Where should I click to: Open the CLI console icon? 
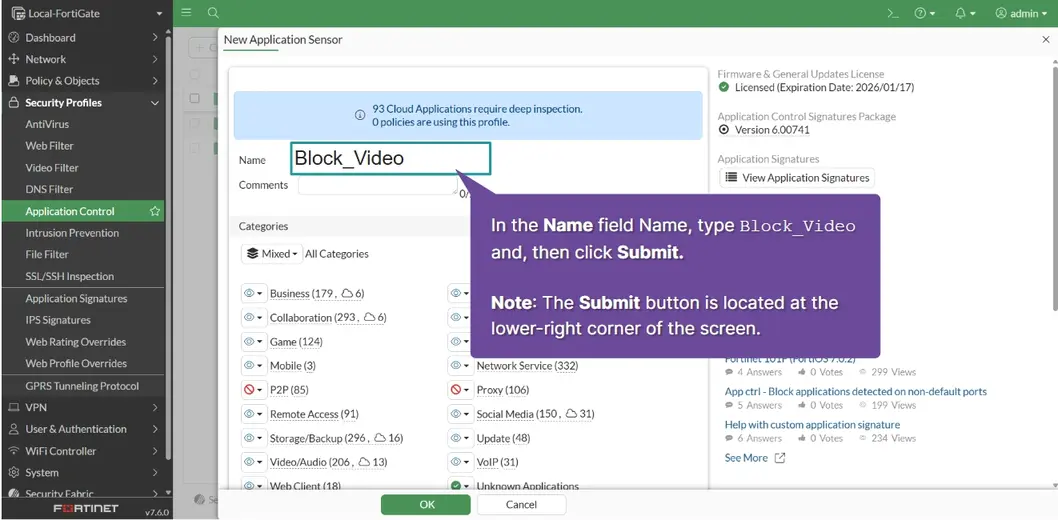(x=893, y=13)
